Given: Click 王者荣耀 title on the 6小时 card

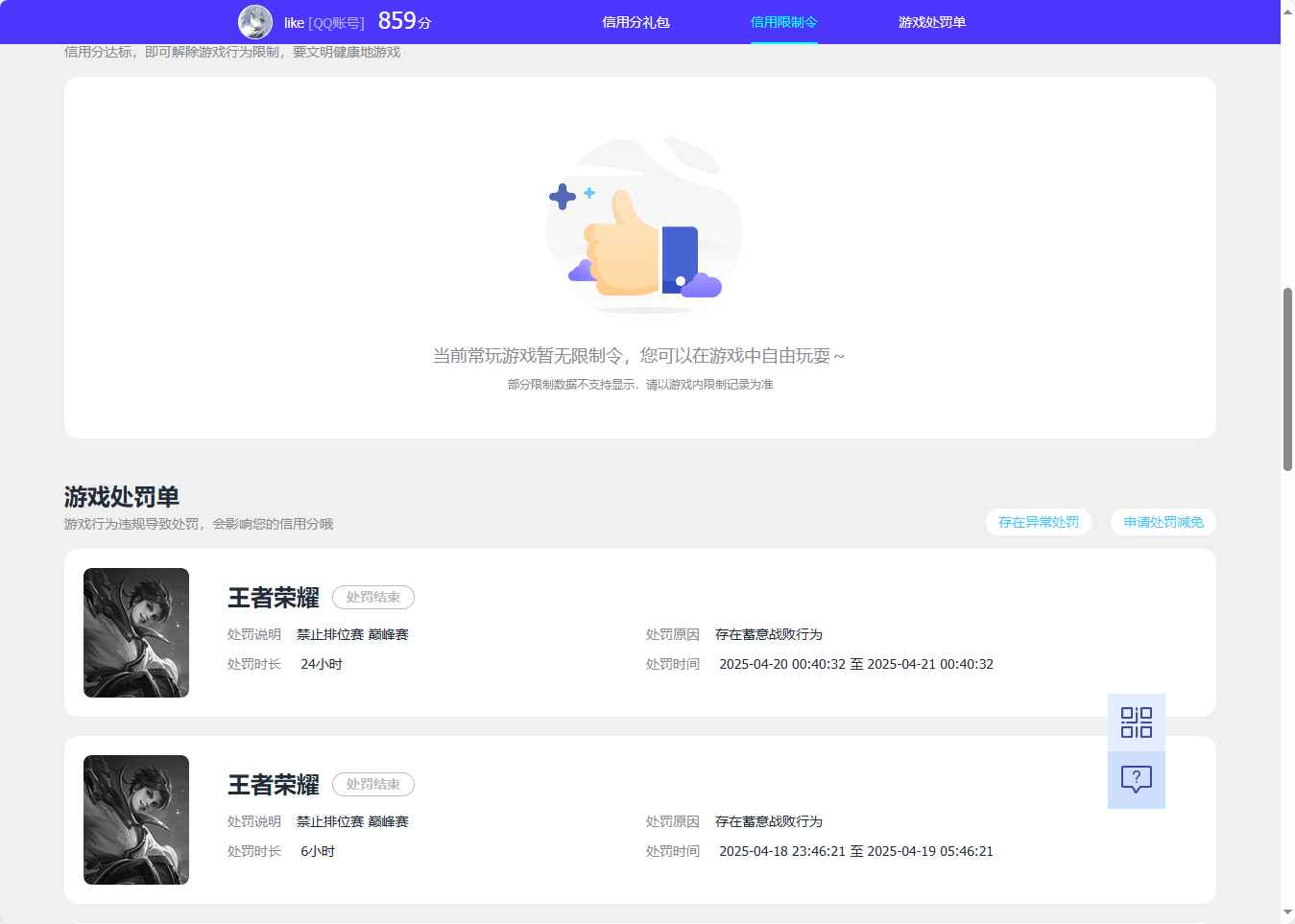Looking at the screenshot, I should pyautogui.click(x=274, y=785).
